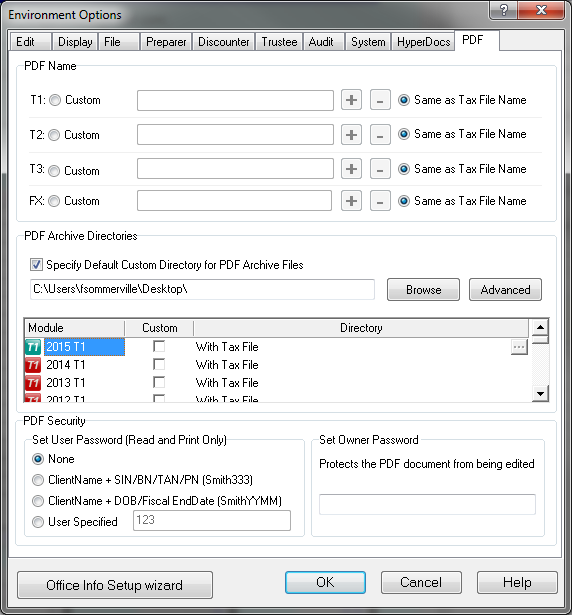Click the T2 custom PDF name field

point(235,135)
